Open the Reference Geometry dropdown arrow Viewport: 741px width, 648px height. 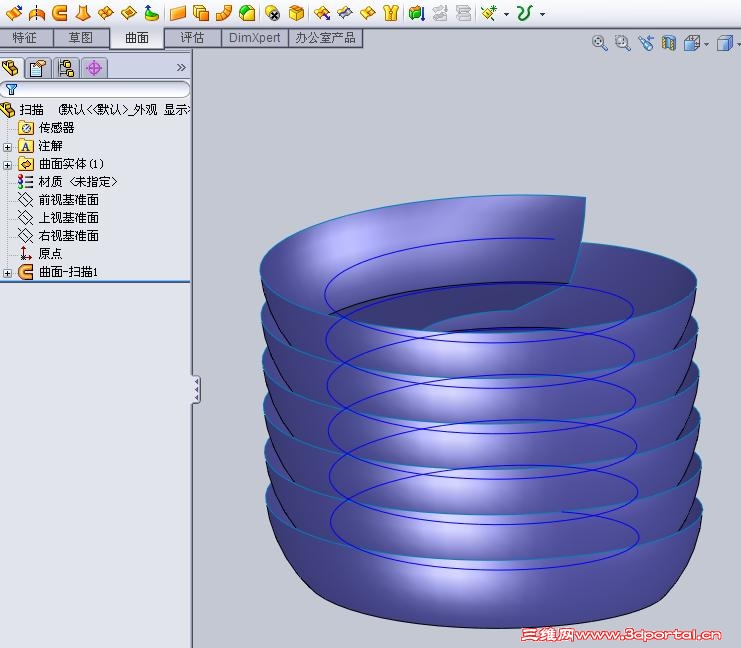tap(507, 14)
